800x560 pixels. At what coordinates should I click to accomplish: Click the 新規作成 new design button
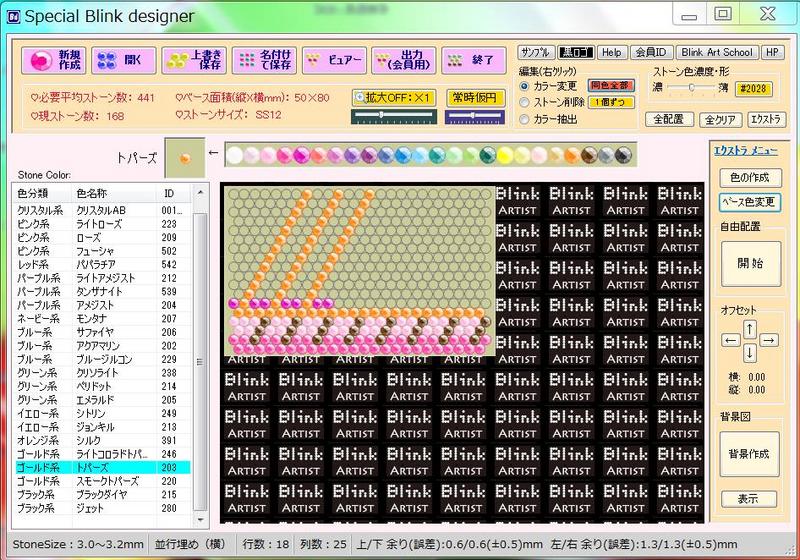[x=54, y=61]
